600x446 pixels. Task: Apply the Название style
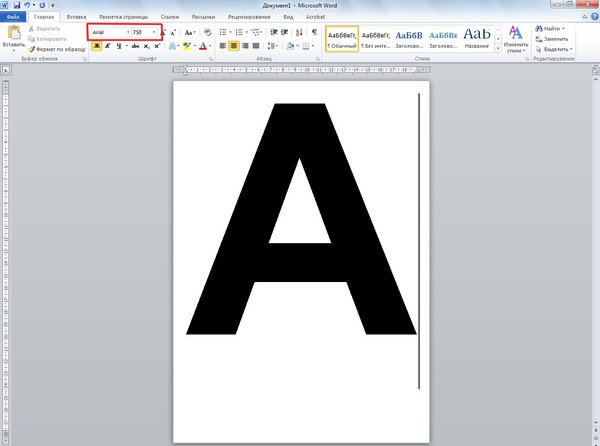pos(477,39)
